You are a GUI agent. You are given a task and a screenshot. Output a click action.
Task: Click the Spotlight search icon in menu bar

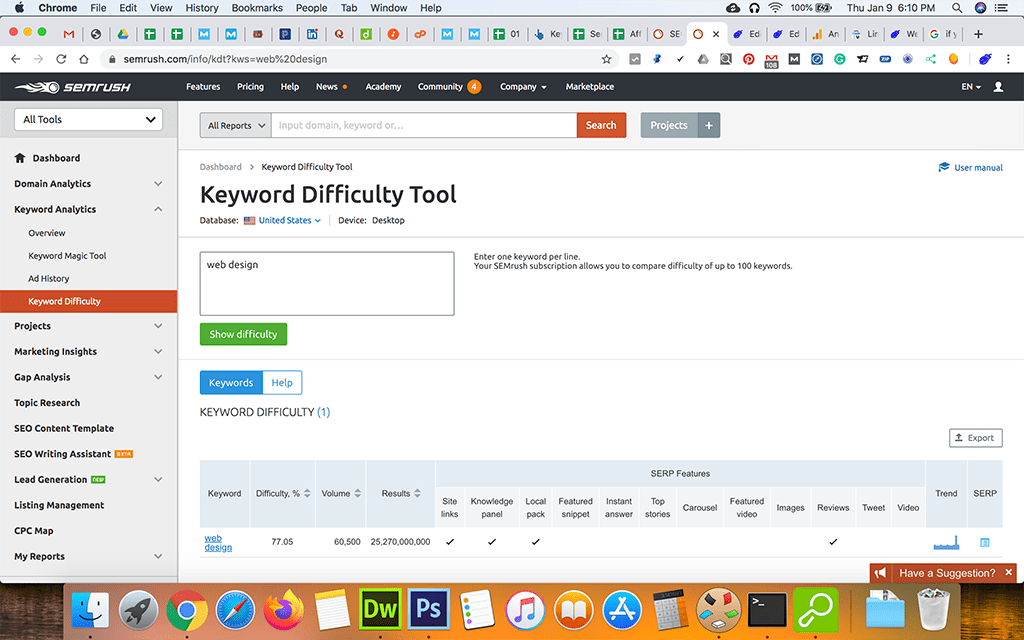click(x=957, y=8)
